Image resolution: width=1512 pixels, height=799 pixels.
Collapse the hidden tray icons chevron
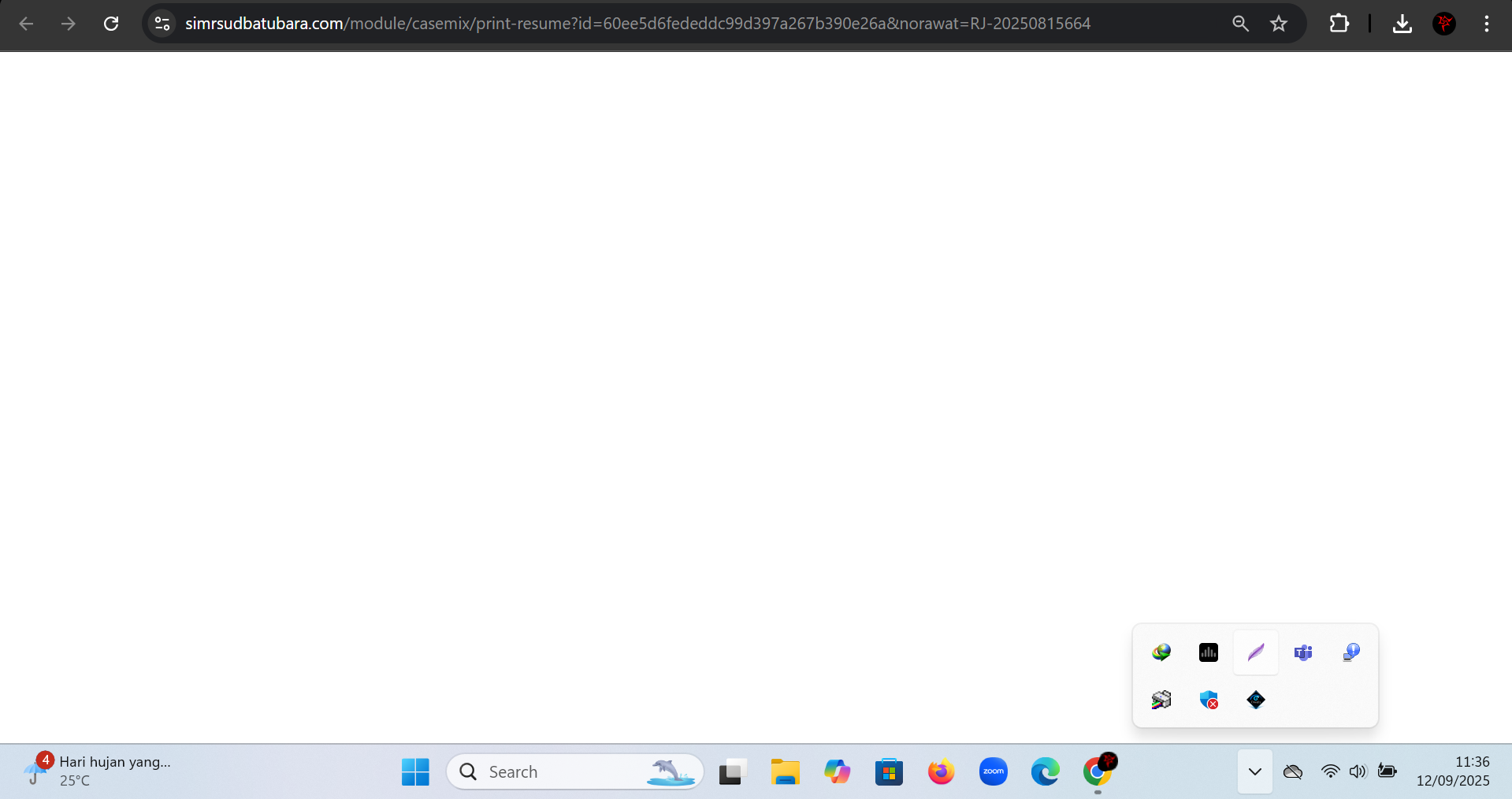1255,771
